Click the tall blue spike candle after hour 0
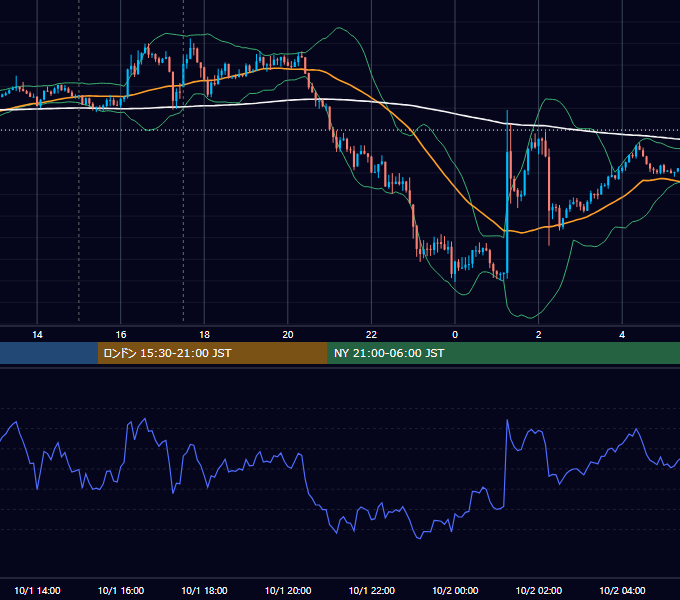 (507, 194)
